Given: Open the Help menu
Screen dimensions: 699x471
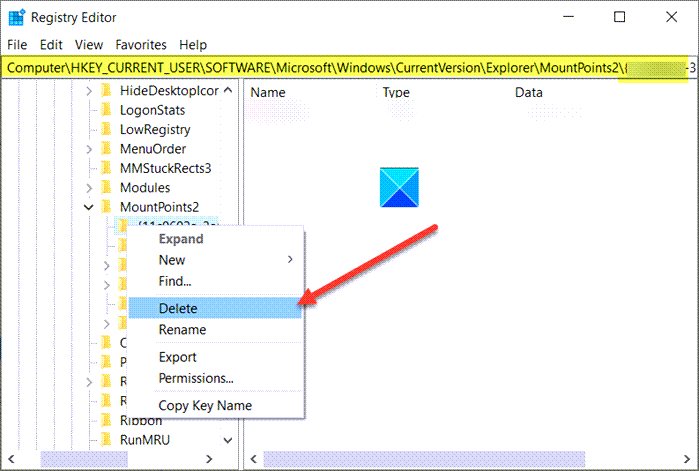Looking at the screenshot, I should pyautogui.click(x=193, y=45).
